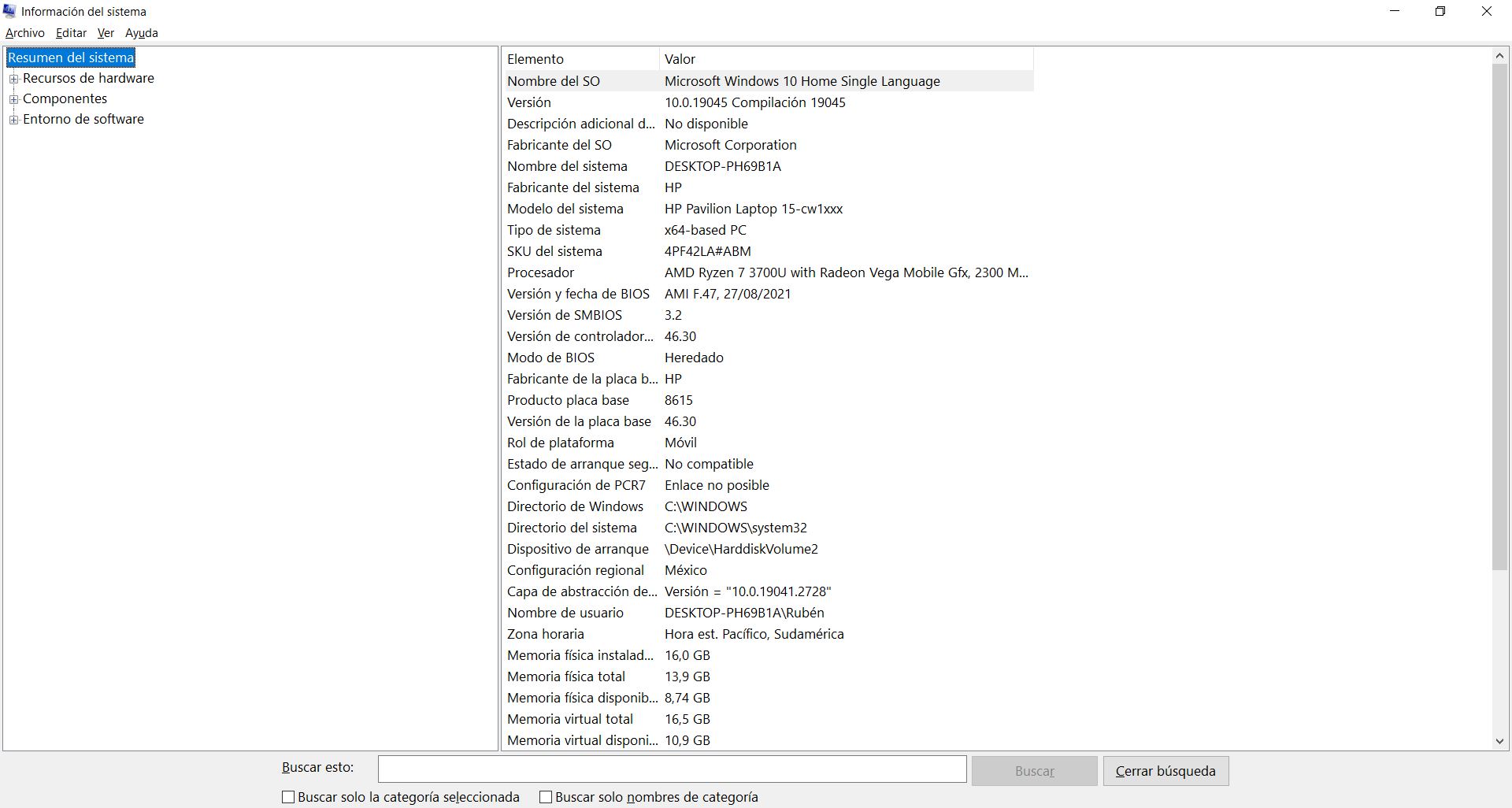Open the Ver menu

pos(106,33)
